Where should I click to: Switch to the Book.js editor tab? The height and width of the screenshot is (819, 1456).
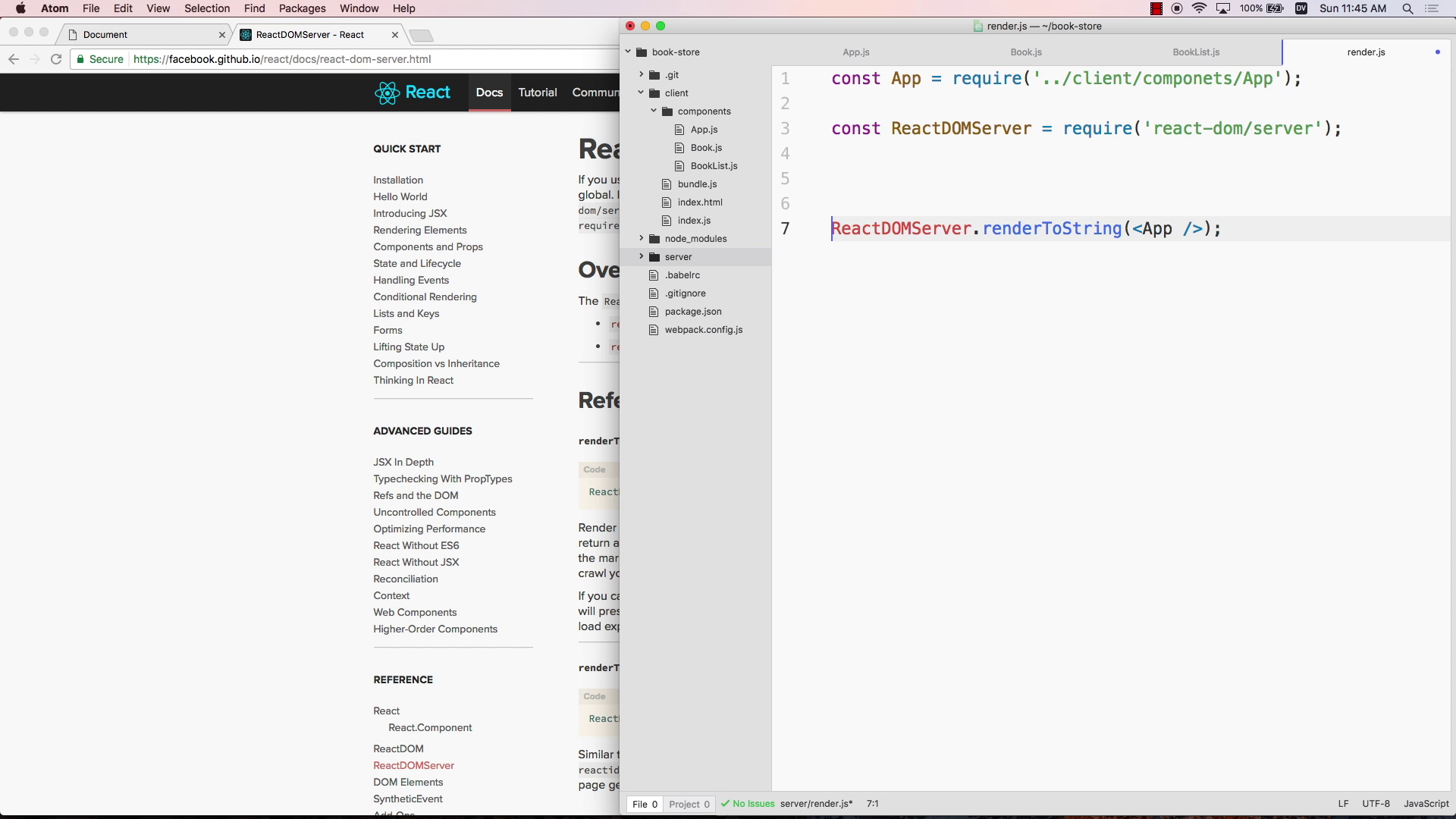point(1026,52)
